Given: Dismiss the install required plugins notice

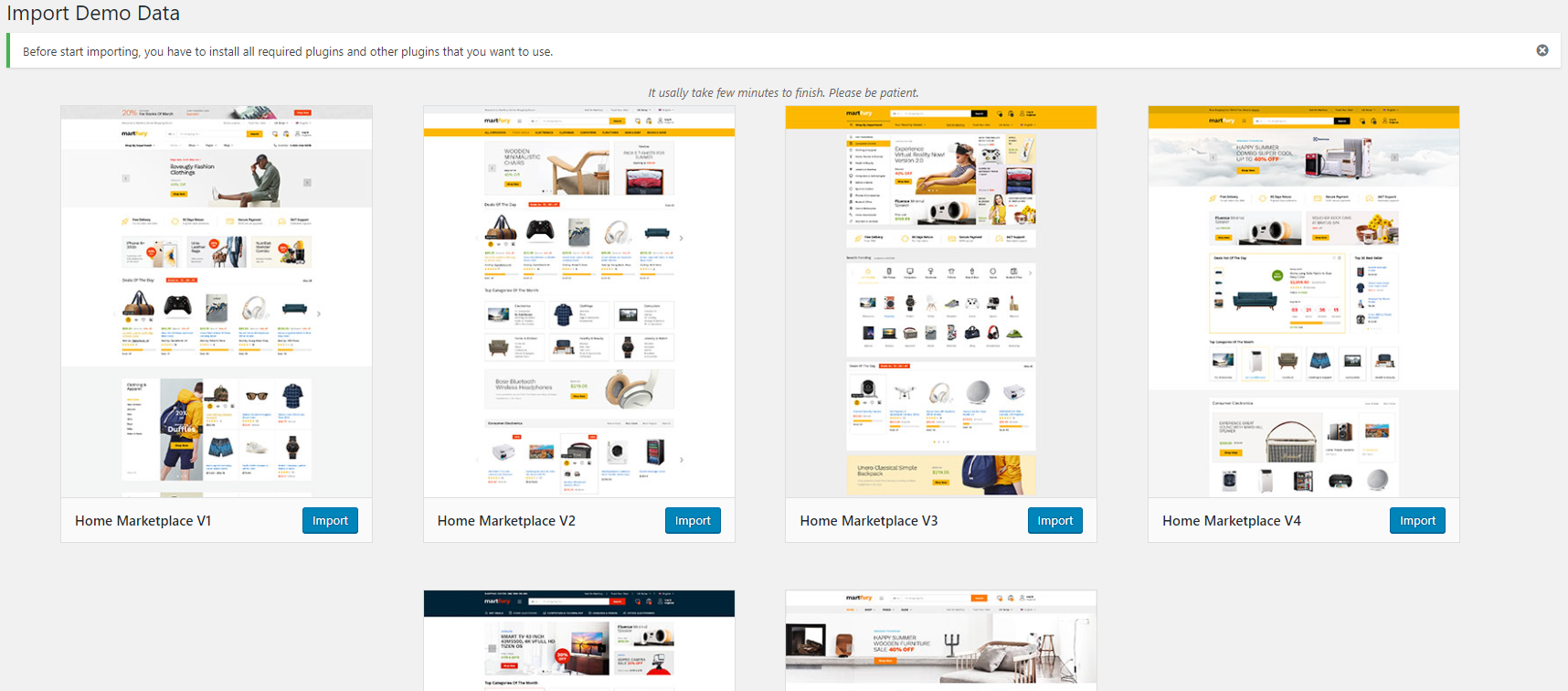Looking at the screenshot, I should [x=1542, y=50].
